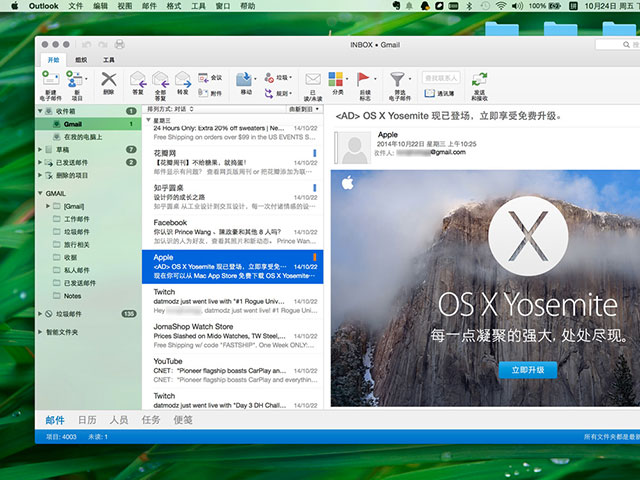Open the Bluetooth icon in macOS menu bar
Image resolution: width=640 pixels, height=480 pixels.
coord(469,6)
